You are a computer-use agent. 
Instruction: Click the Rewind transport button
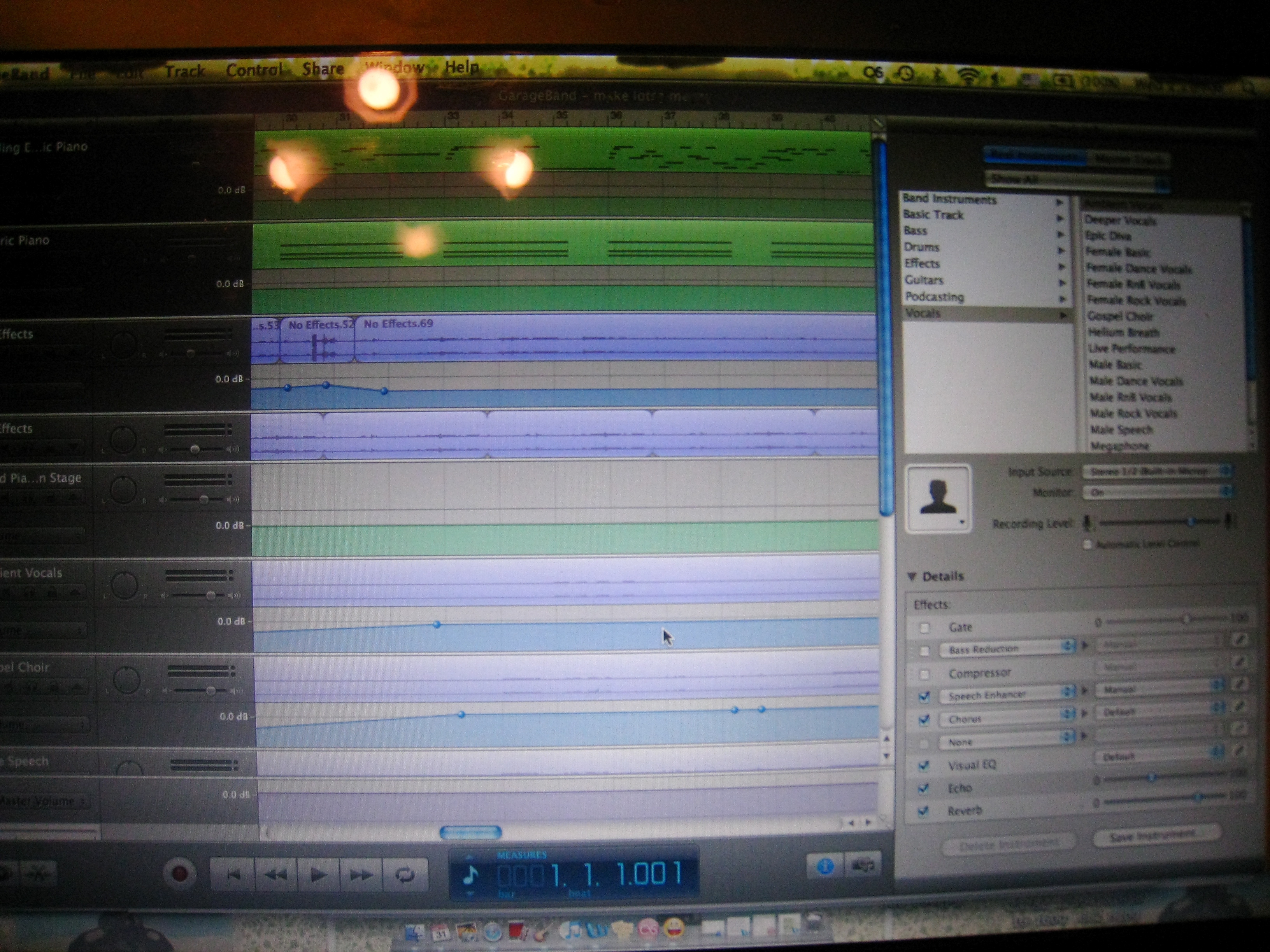tap(275, 875)
